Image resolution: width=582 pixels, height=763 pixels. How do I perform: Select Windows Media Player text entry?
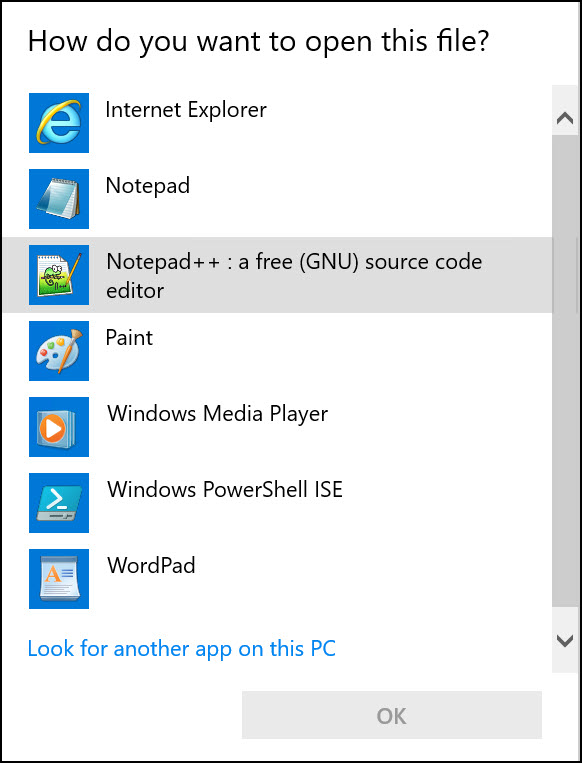[218, 414]
